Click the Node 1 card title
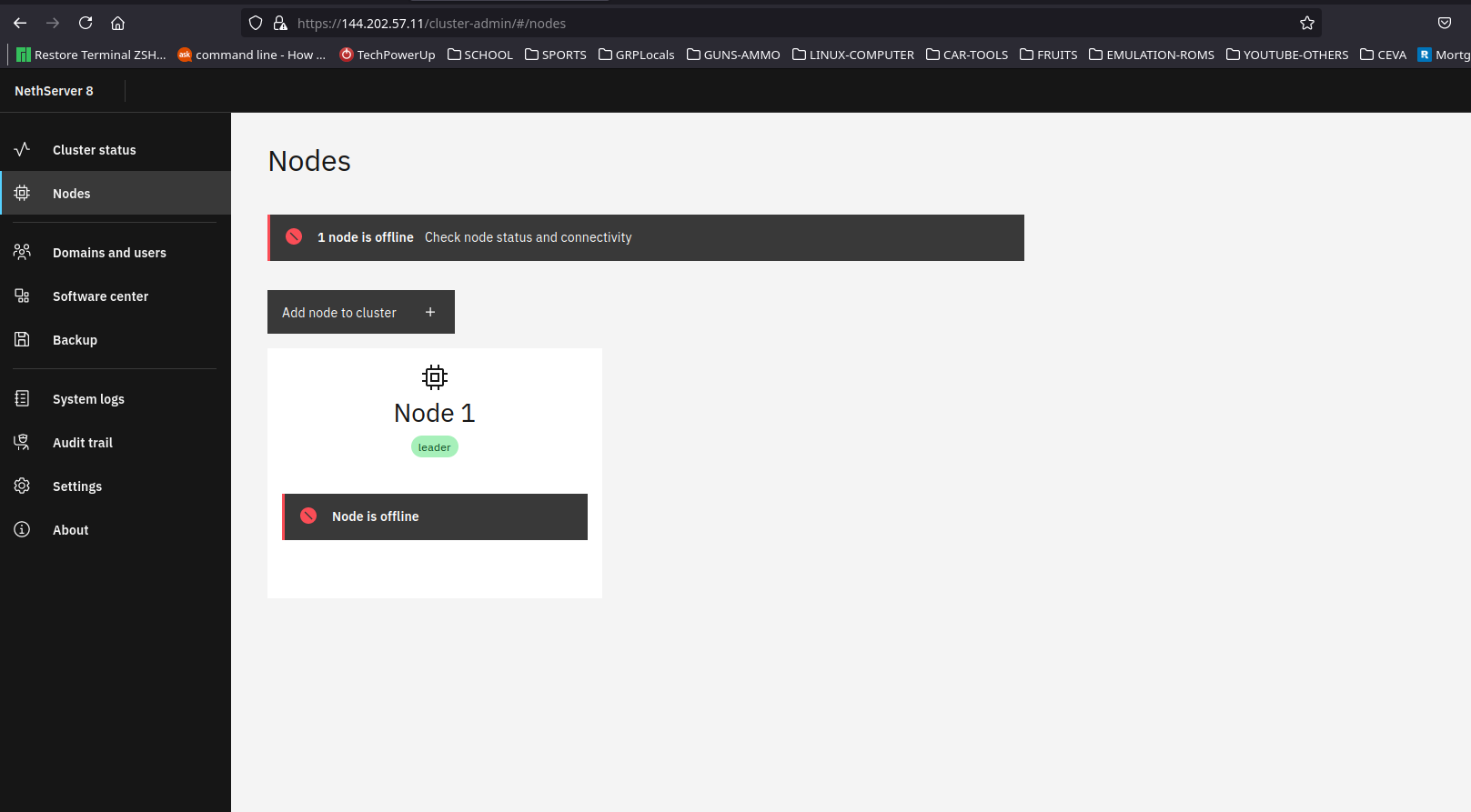 tap(435, 413)
